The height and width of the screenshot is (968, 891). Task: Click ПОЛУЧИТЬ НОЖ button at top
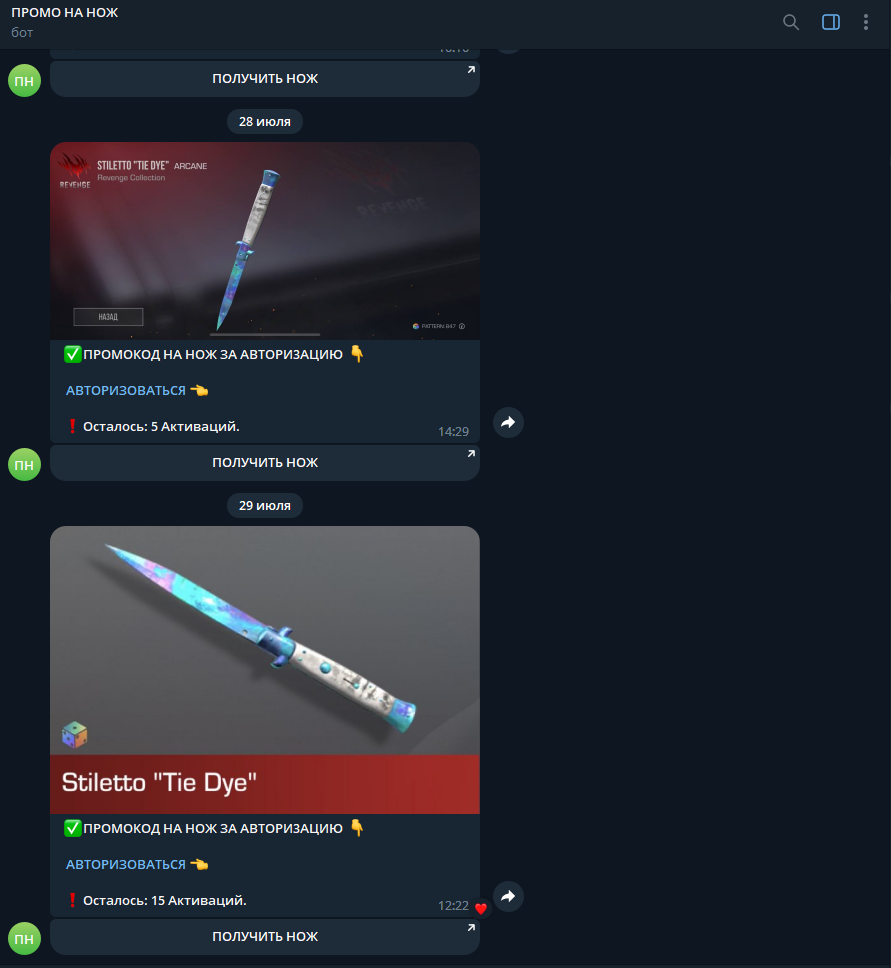coord(265,78)
